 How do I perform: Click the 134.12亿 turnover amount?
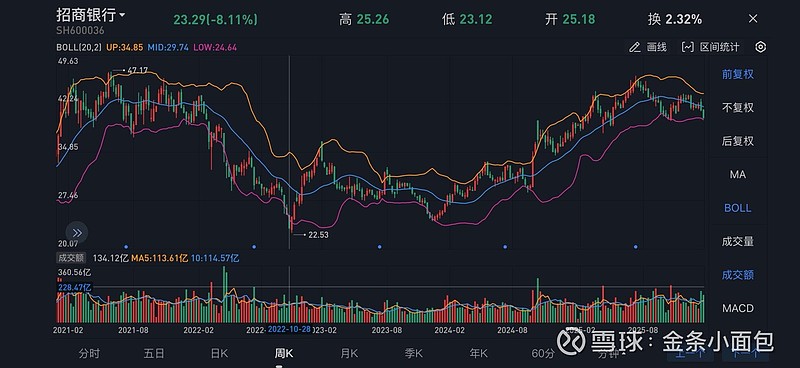[110, 258]
